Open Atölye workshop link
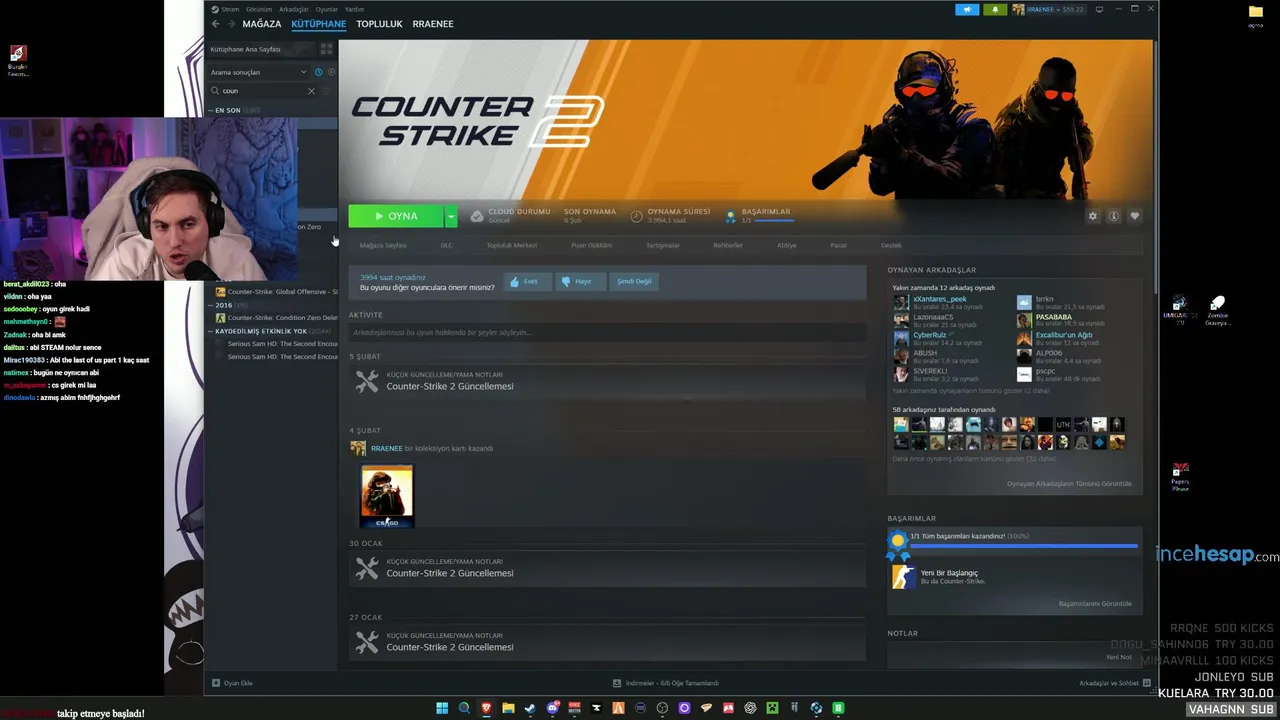1280x720 pixels. point(787,245)
